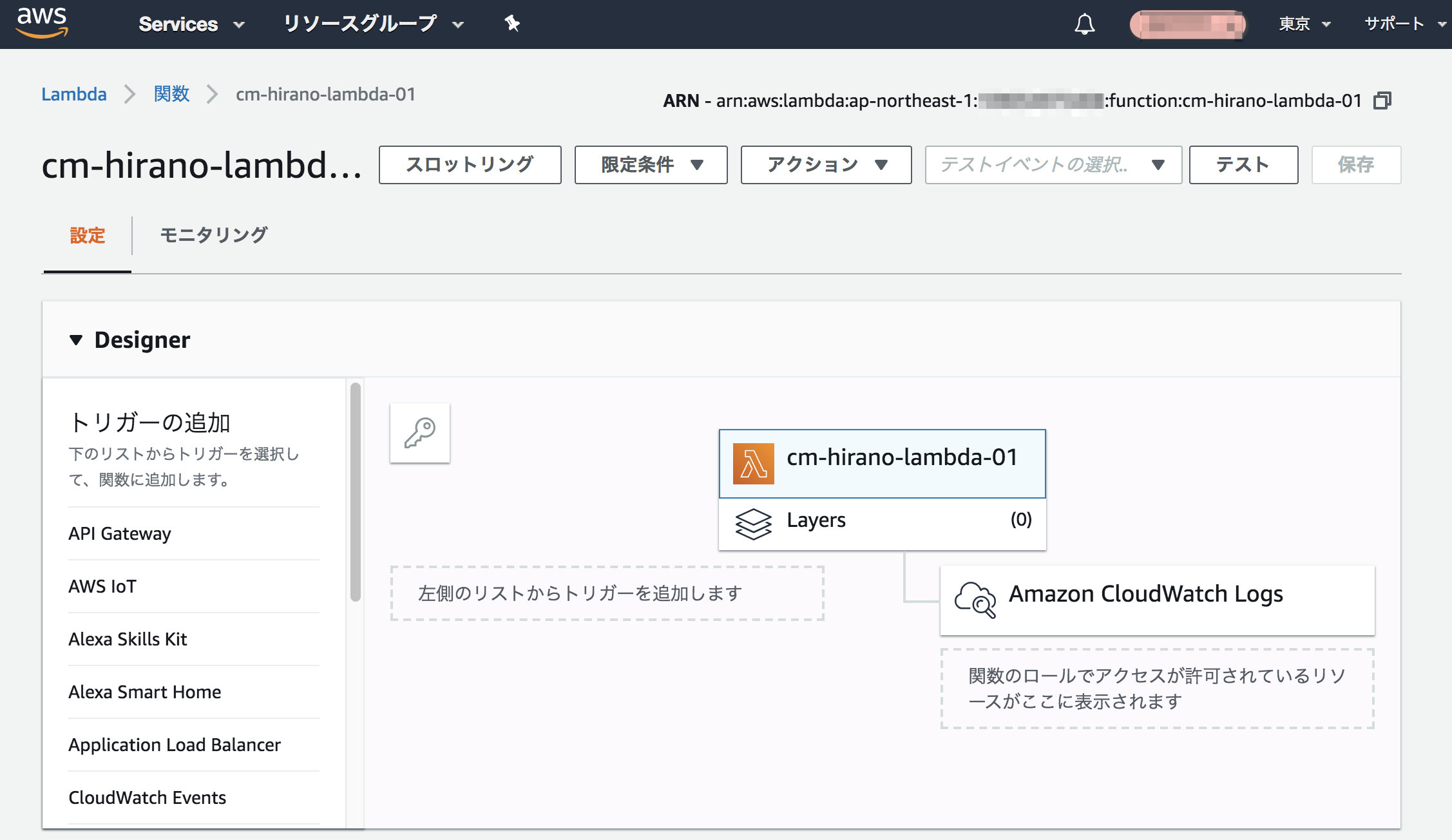The height and width of the screenshot is (840, 1452).
Task: Select the cm-hirano-lambda-01 function box
Action: coord(883,464)
